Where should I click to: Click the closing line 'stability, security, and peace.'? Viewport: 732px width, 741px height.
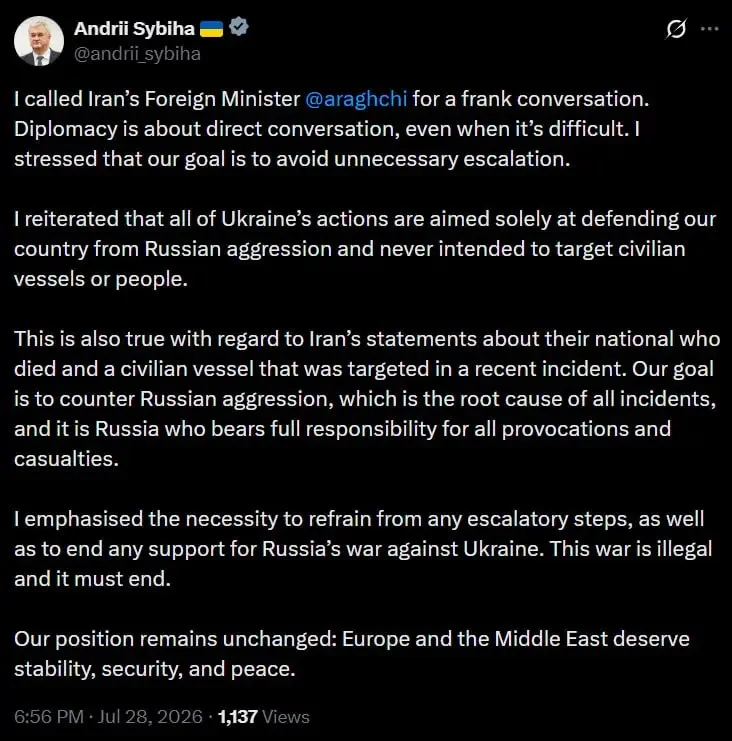(x=155, y=669)
